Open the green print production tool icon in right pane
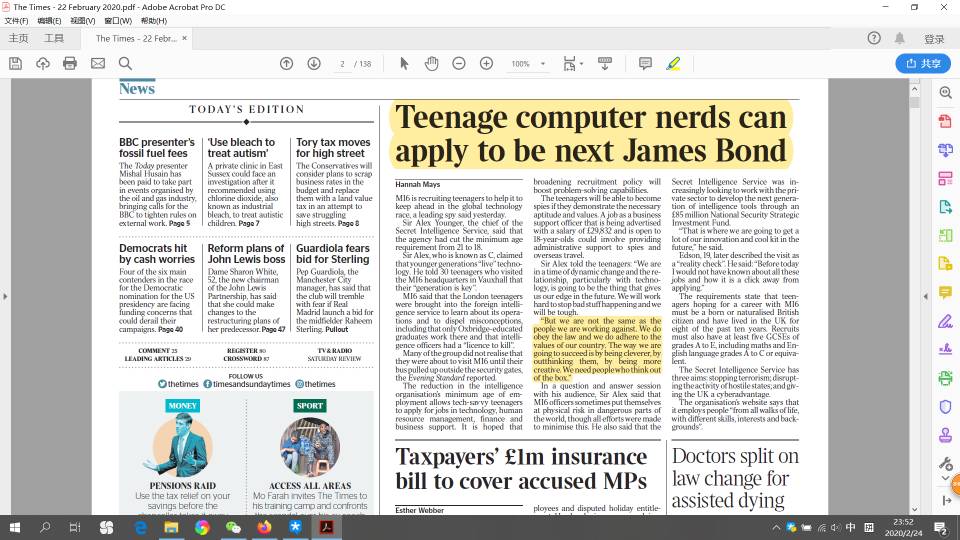960x540 pixels. [945, 378]
